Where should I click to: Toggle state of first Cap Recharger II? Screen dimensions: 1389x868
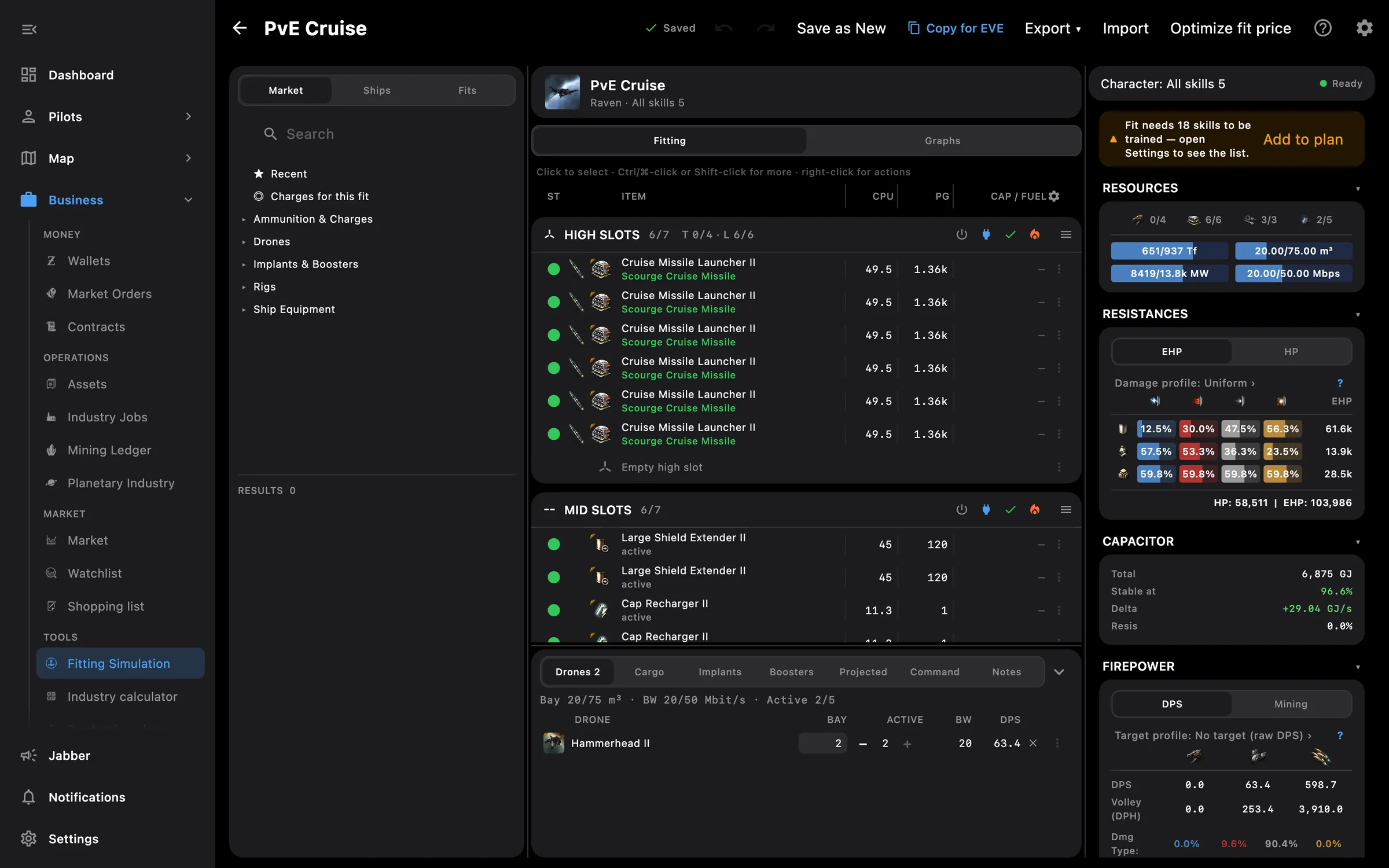(554, 610)
